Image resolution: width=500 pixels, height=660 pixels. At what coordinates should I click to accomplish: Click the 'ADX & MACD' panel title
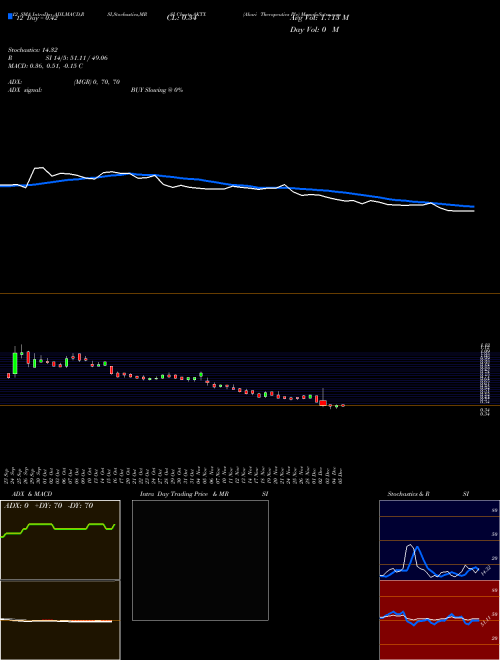click(32, 494)
